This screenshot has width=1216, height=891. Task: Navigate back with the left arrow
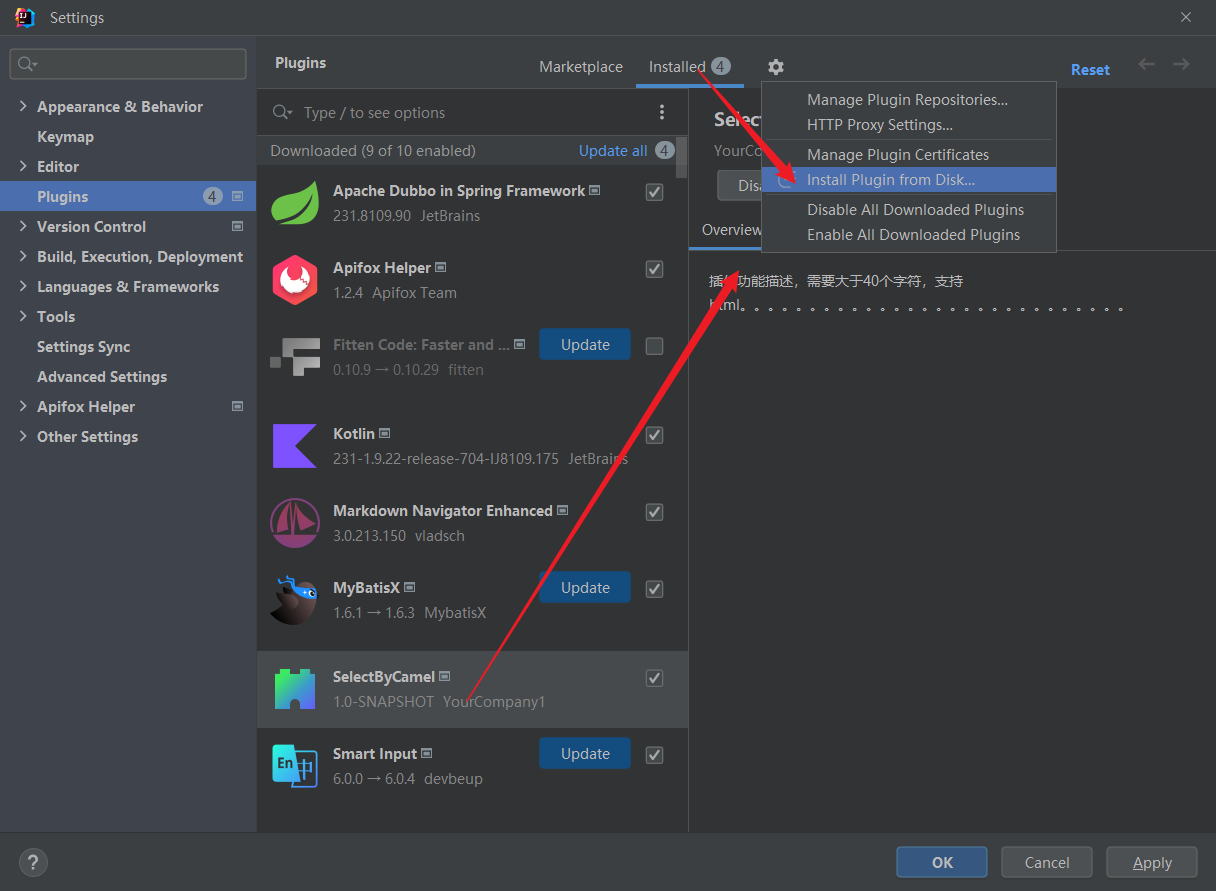tap(1146, 65)
